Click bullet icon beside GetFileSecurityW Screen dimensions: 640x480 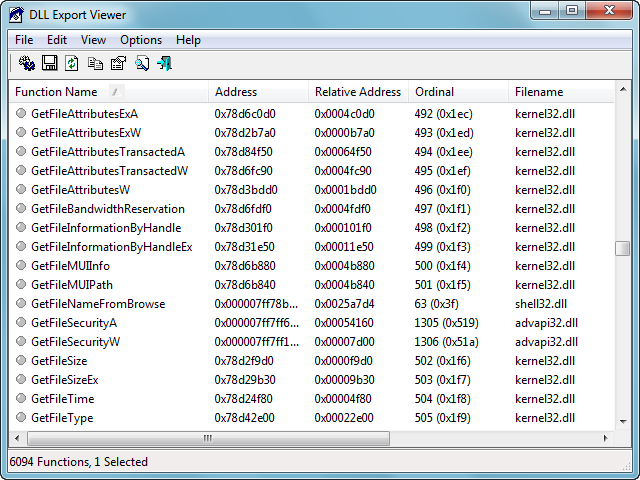coord(21,341)
